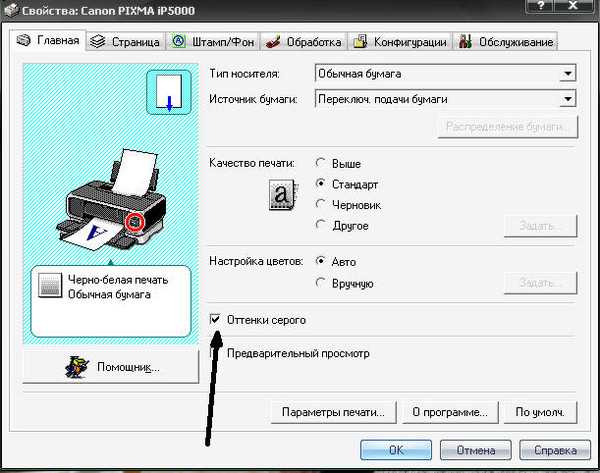Click the Черно-белая печать text
Image resolution: width=600 pixels, height=473 pixels.
click(x=118, y=280)
